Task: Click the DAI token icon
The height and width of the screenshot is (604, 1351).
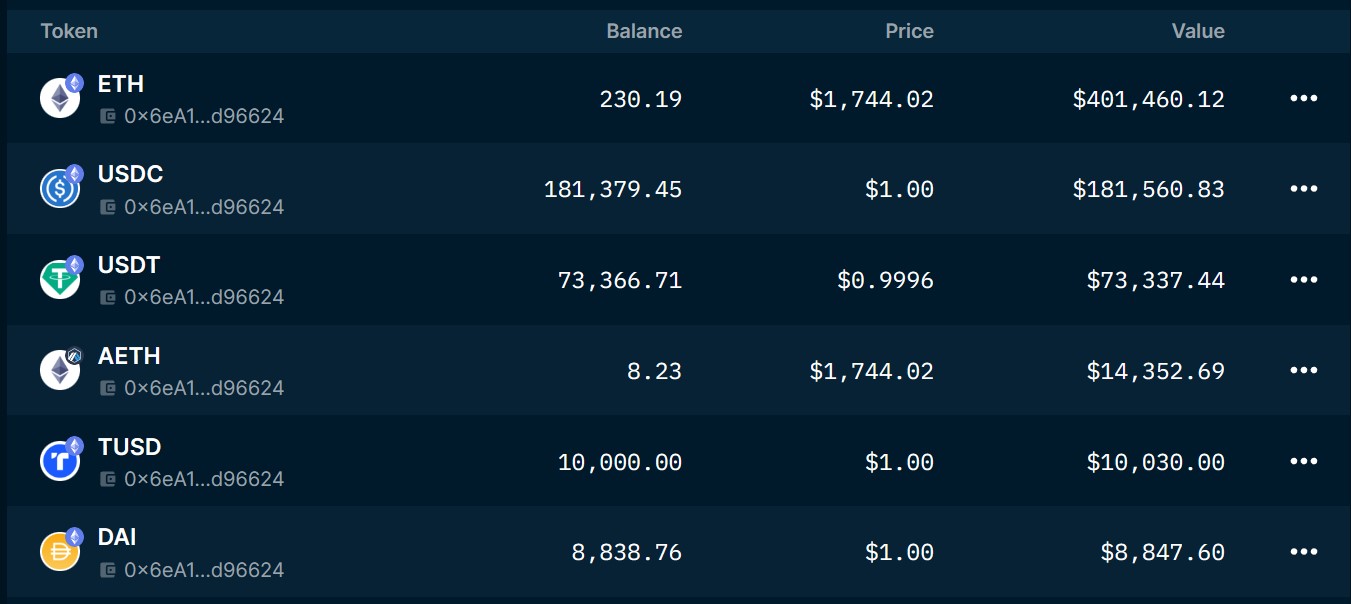Action: click(x=59, y=552)
